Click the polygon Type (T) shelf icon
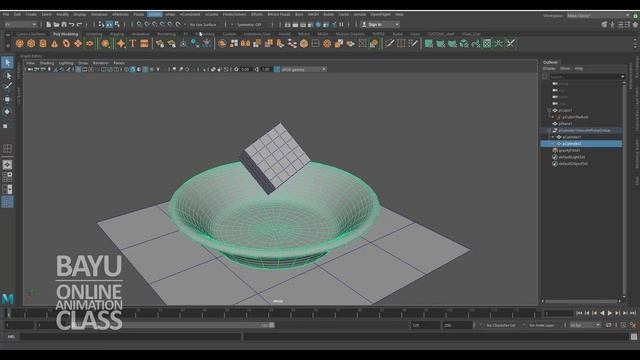This screenshot has width=640, height=360. point(133,44)
